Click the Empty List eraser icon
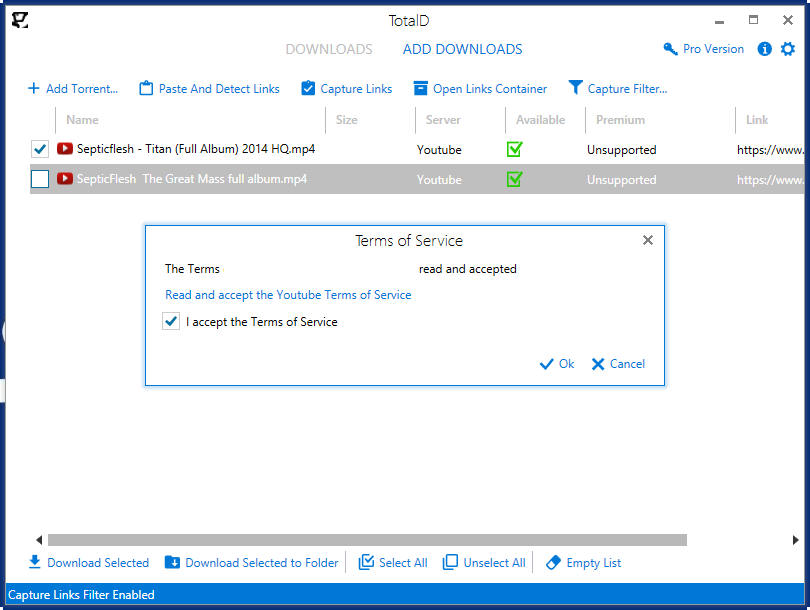This screenshot has height=610, width=810. point(553,563)
